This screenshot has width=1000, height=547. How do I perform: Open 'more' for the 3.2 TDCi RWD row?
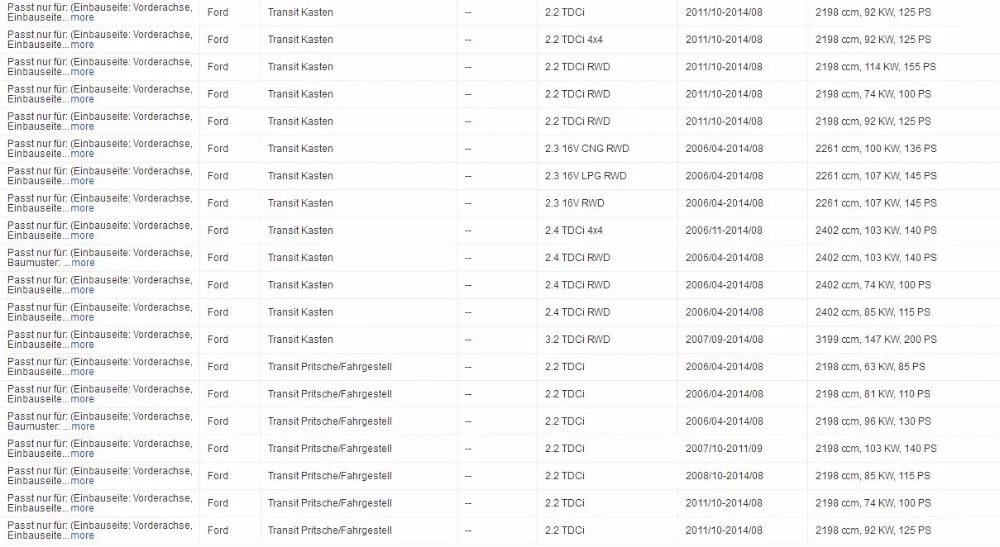pyautogui.click(x=82, y=345)
